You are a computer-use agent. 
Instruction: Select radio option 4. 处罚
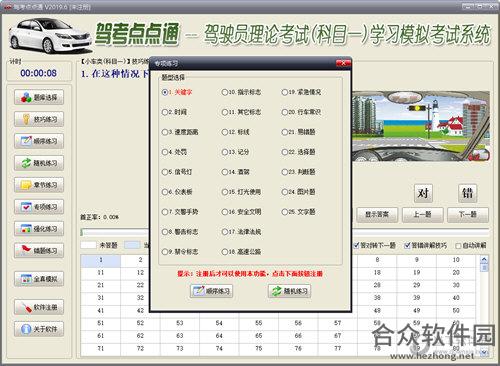point(174,152)
